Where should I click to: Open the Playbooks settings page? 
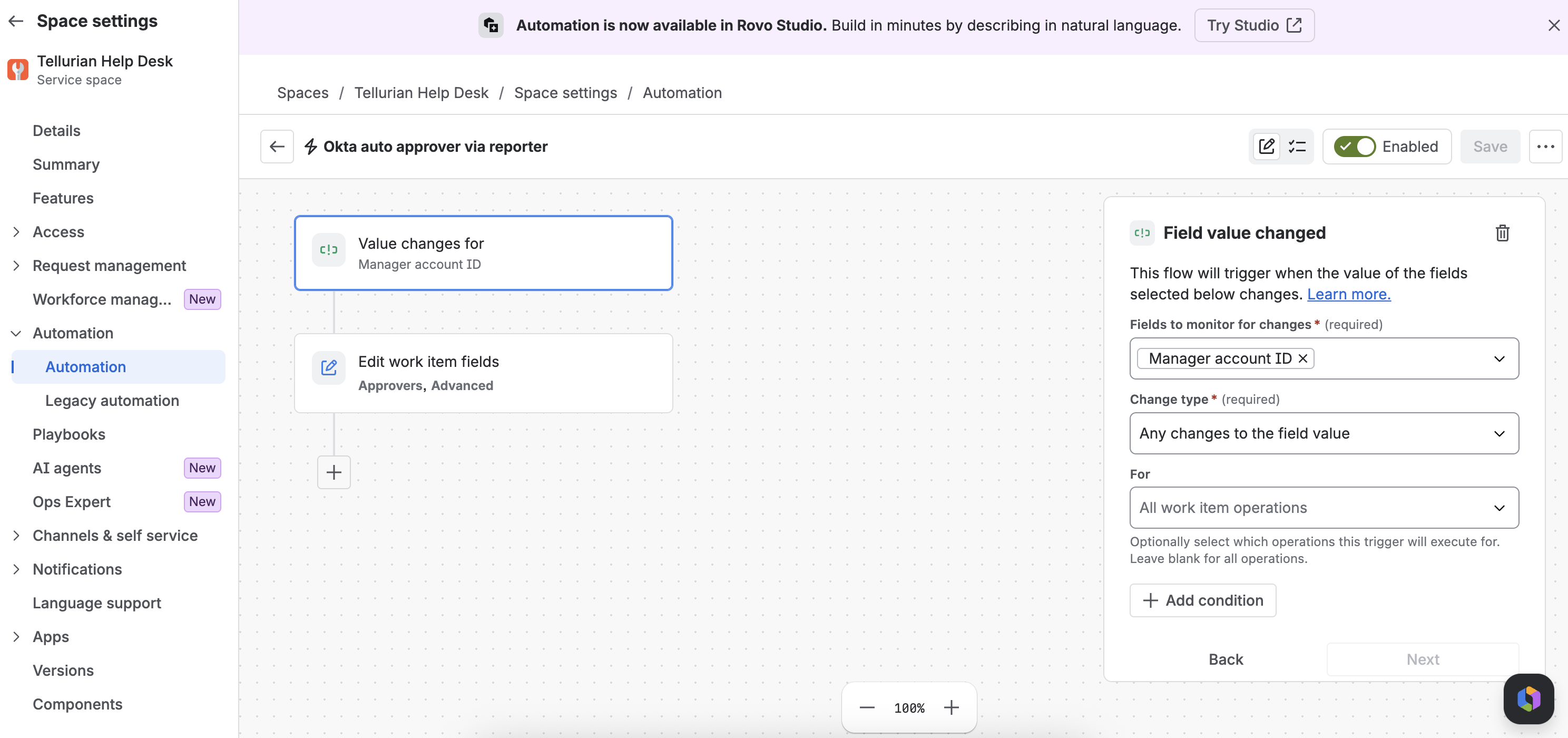pyautogui.click(x=69, y=434)
